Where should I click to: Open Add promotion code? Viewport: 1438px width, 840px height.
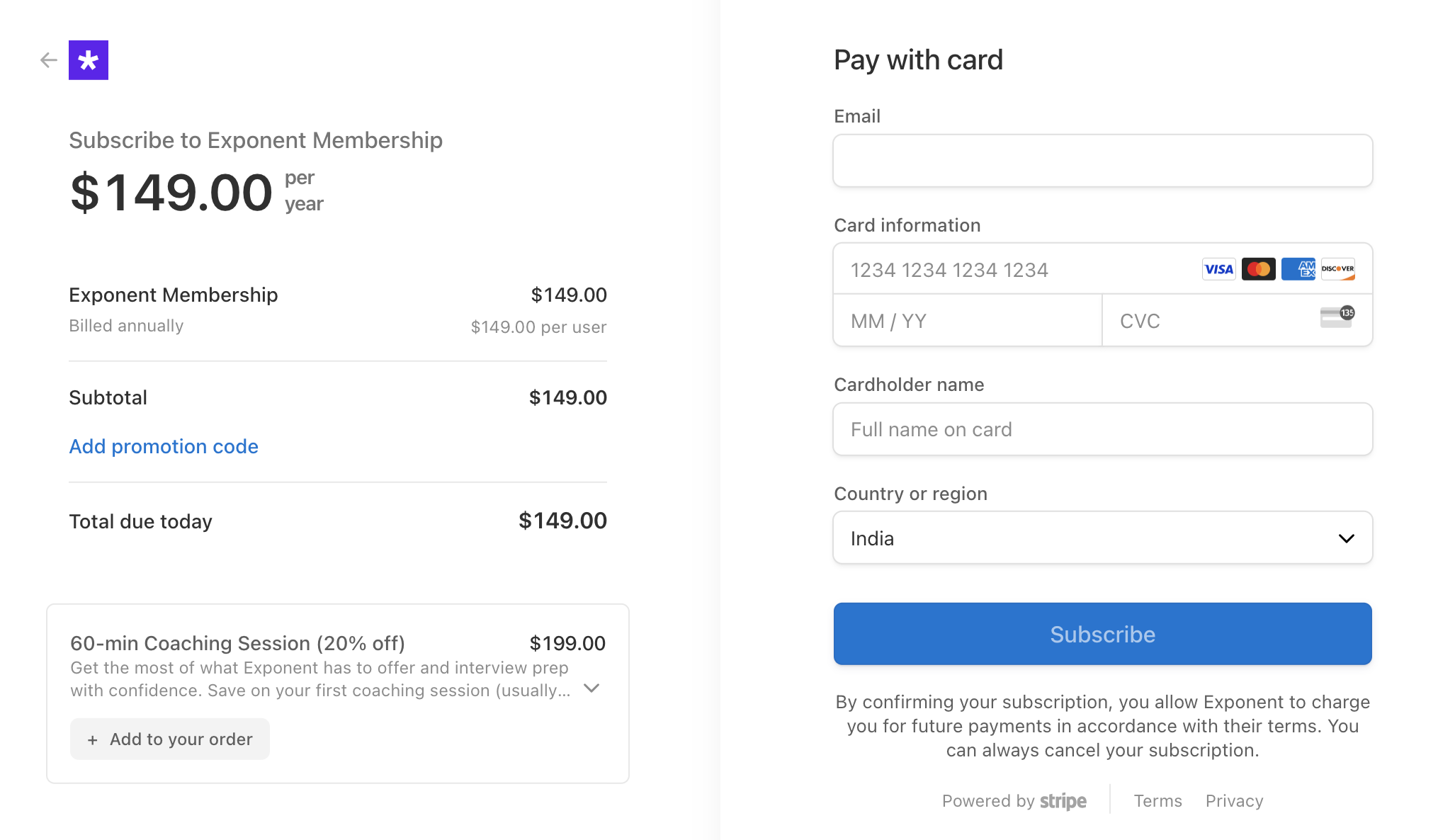click(164, 446)
